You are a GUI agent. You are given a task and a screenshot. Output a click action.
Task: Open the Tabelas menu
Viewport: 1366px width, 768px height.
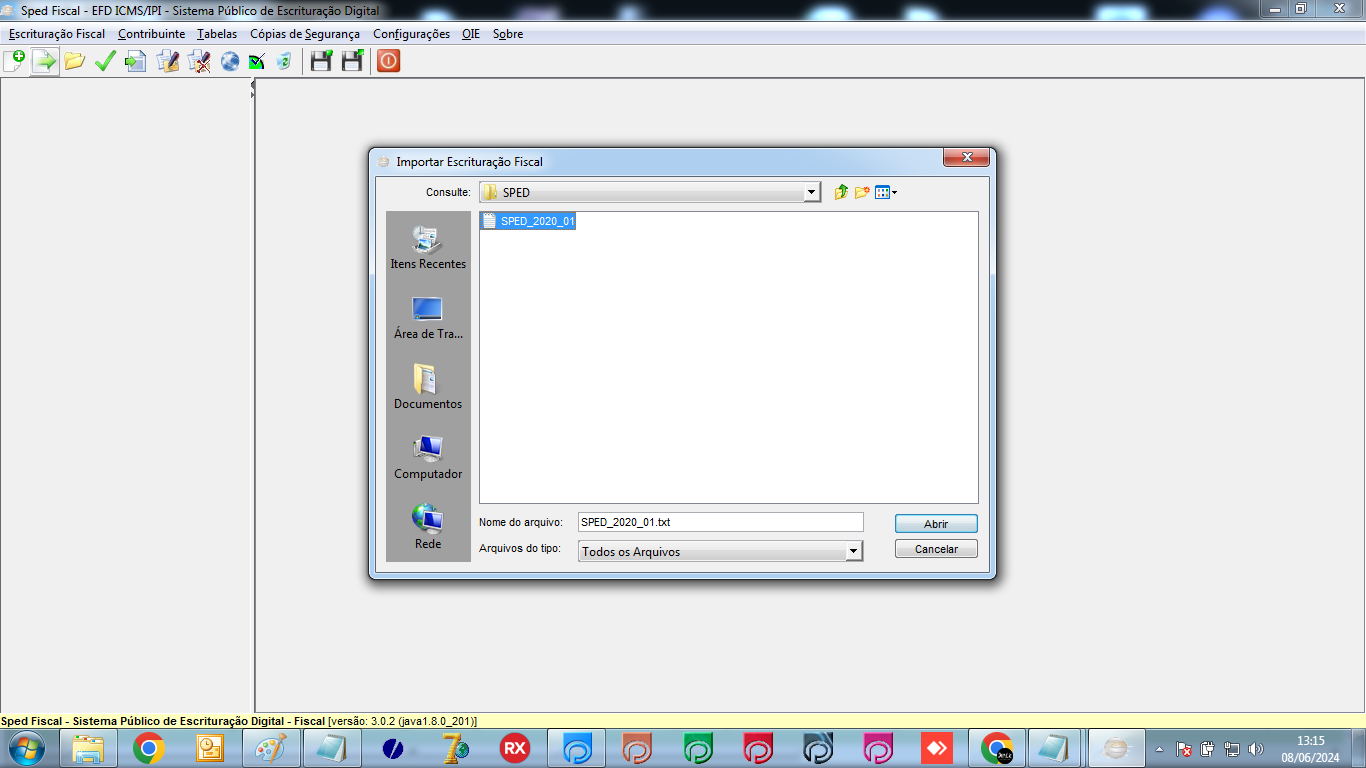(x=217, y=34)
